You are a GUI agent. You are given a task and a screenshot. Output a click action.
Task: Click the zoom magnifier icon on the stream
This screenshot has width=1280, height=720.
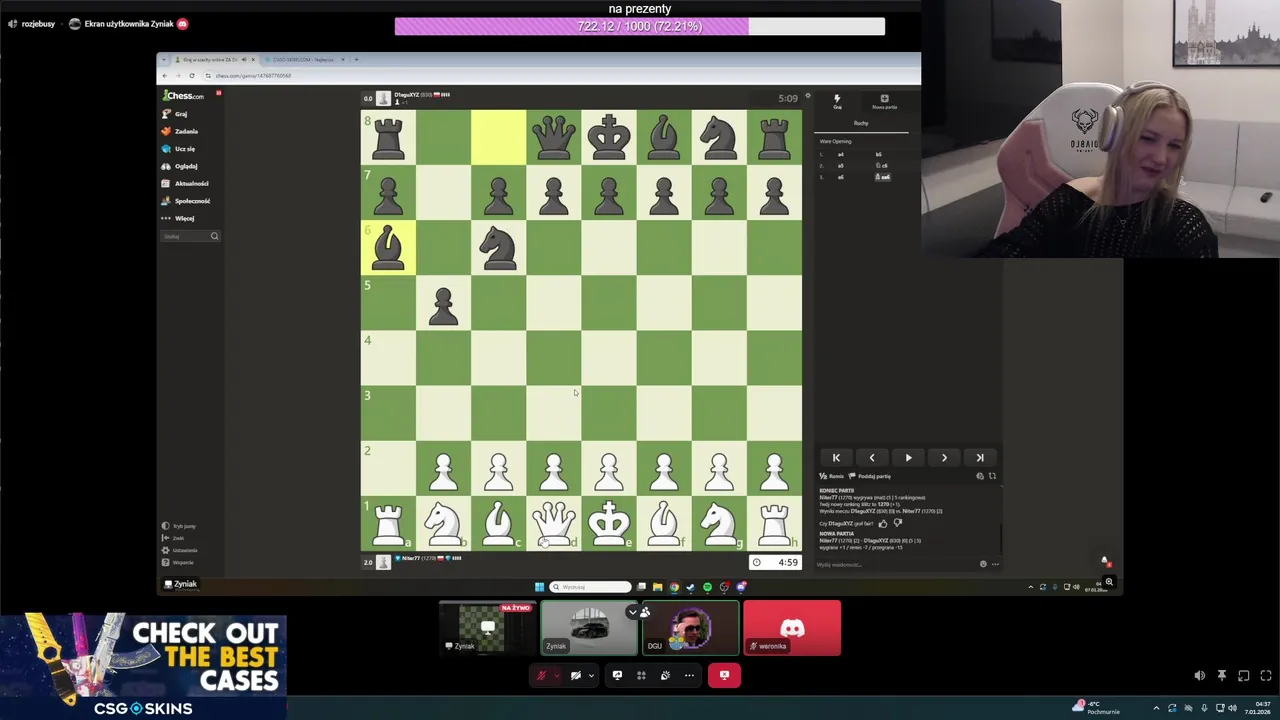[1109, 582]
